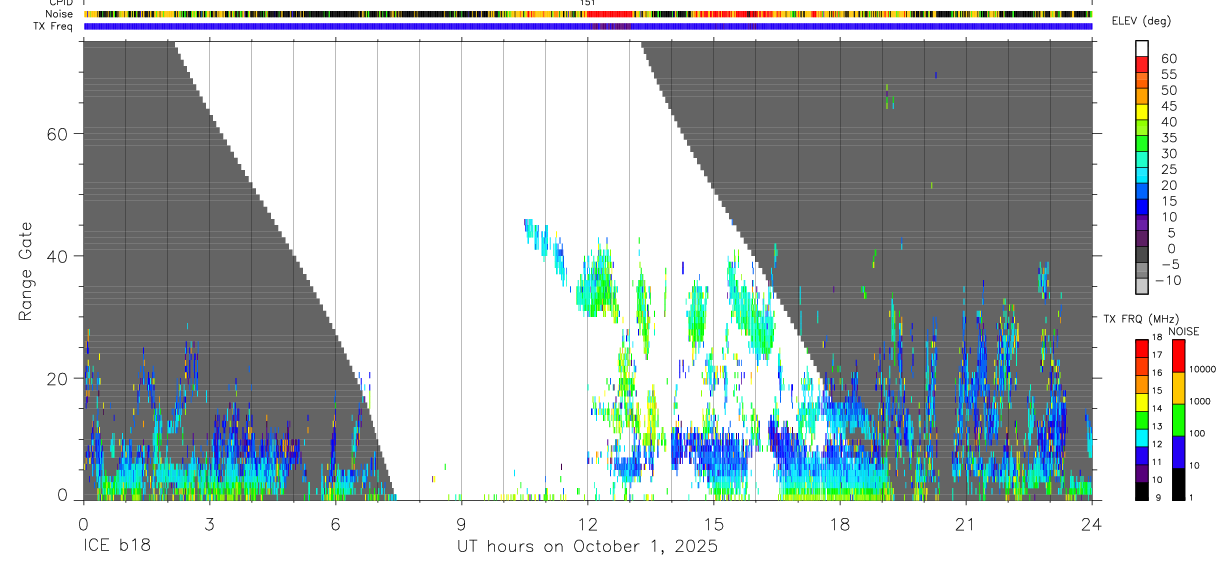
Task: Click the purple swatch between 10 and 5 in ELEV
Action: click(x=1142, y=224)
